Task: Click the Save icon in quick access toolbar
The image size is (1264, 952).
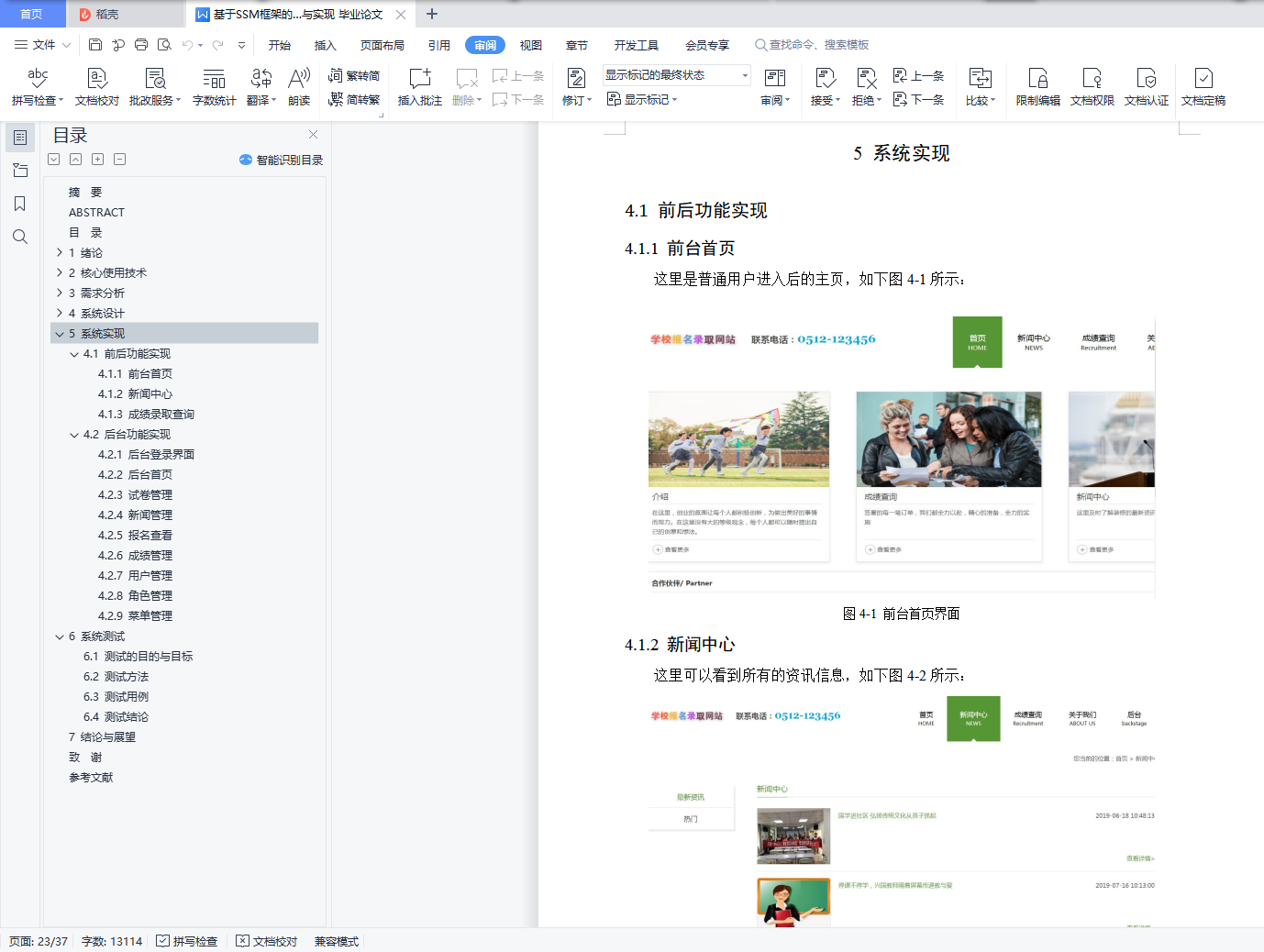Action: pos(95,45)
